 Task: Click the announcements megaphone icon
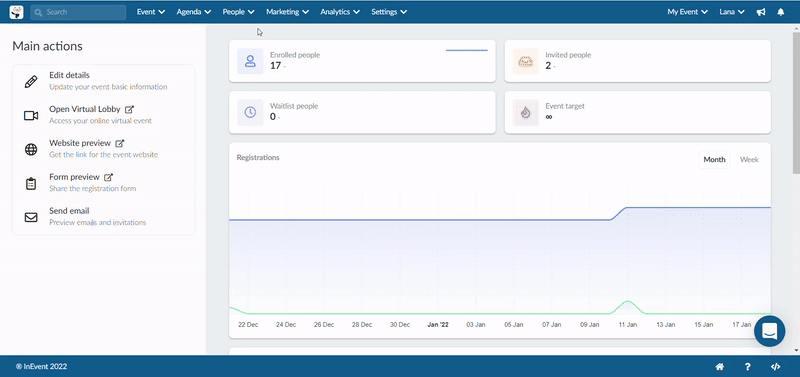(x=761, y=12)
